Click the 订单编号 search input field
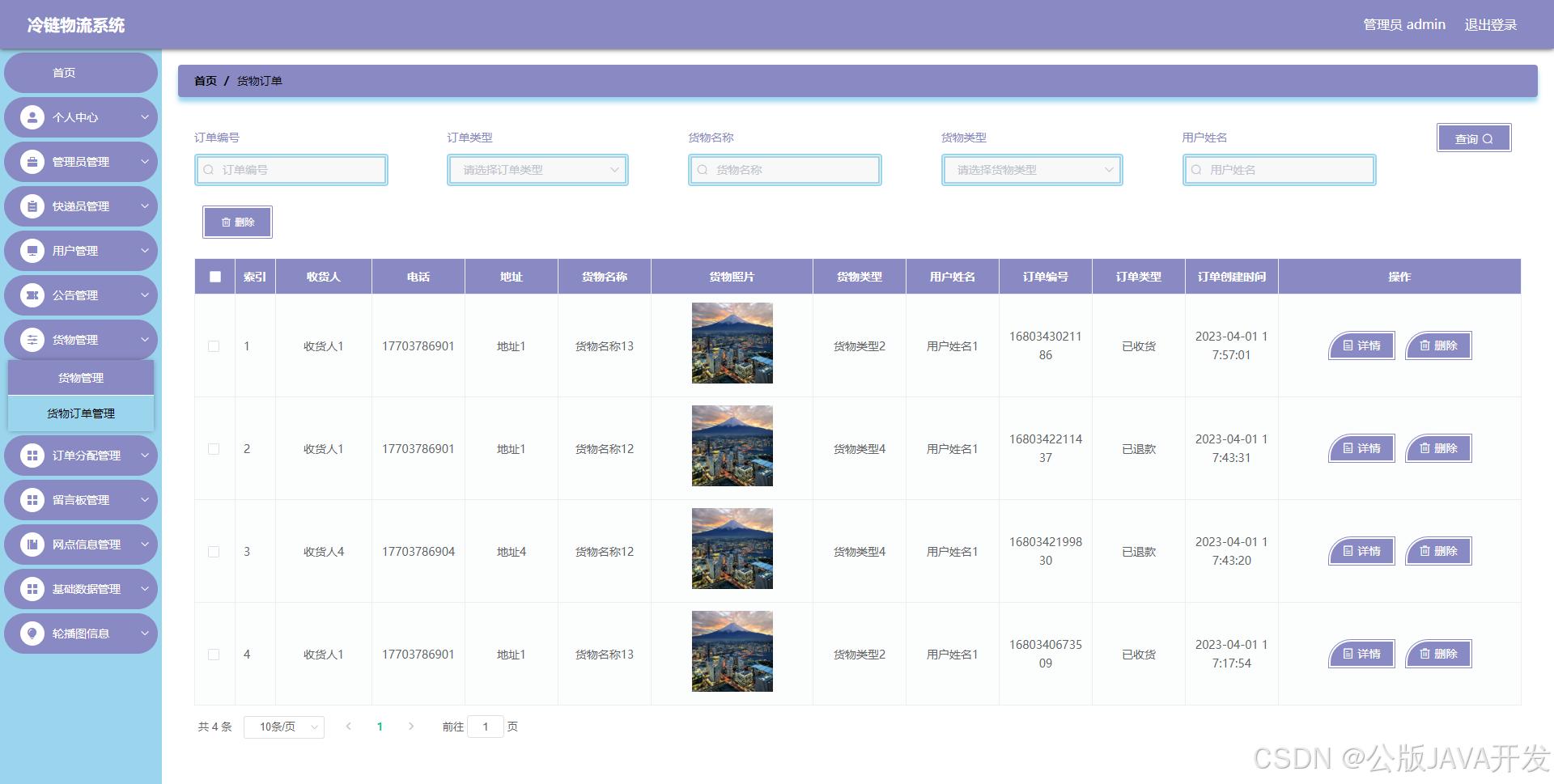Screen dimensions: 1554x784 pos(291,170)
